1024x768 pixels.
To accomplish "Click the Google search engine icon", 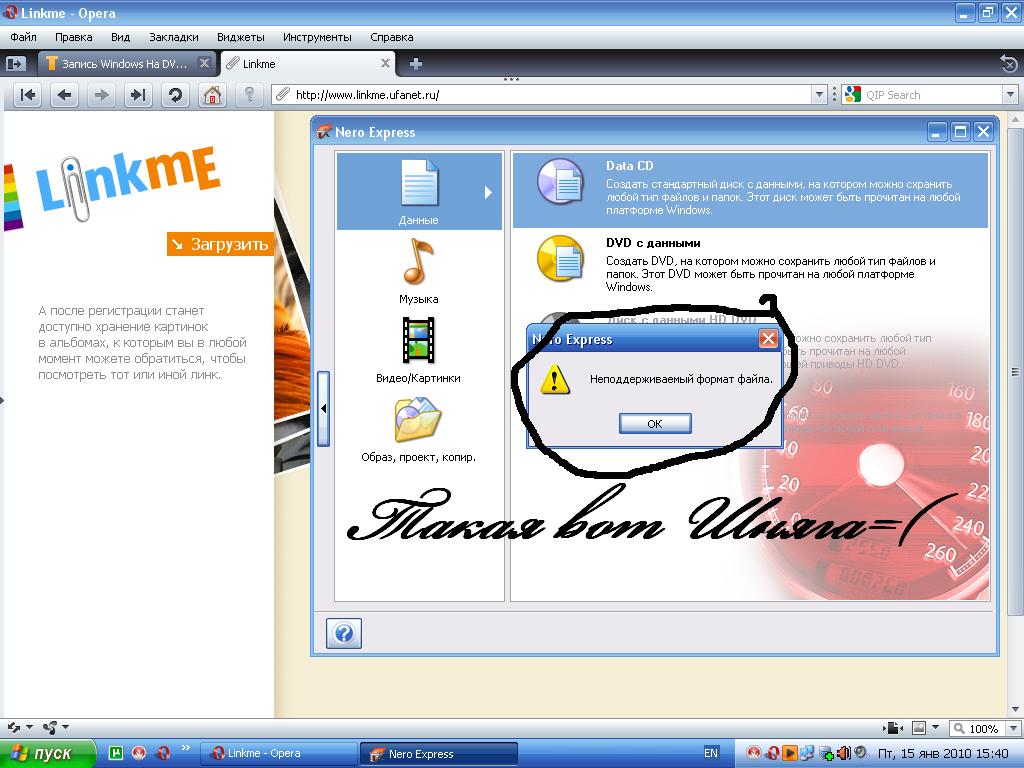I will coord(852,95).
